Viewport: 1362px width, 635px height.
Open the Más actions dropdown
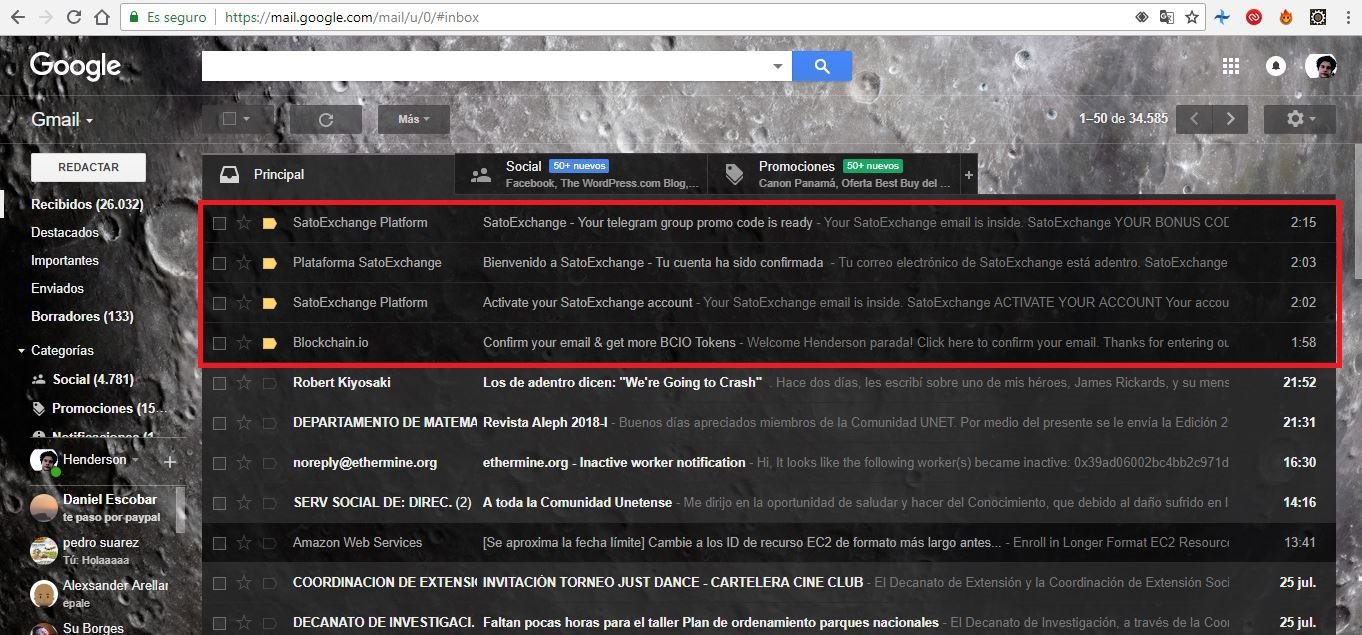pyautogui.click(x=414, y=119)
